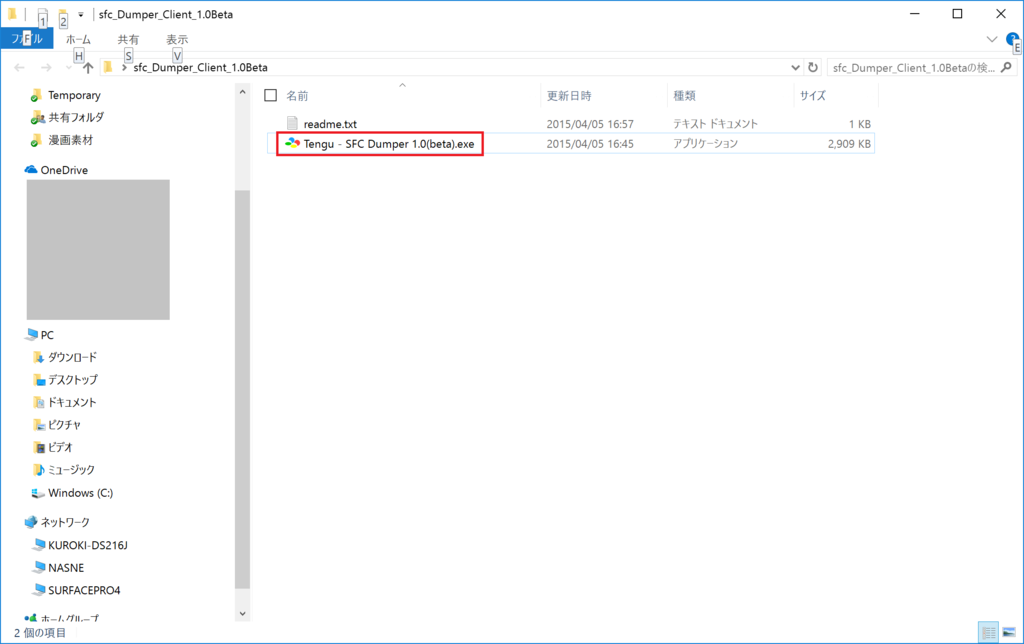Click the テキスト ドキュメント type cell
The image size is (1024, 644).
point(715,124)
